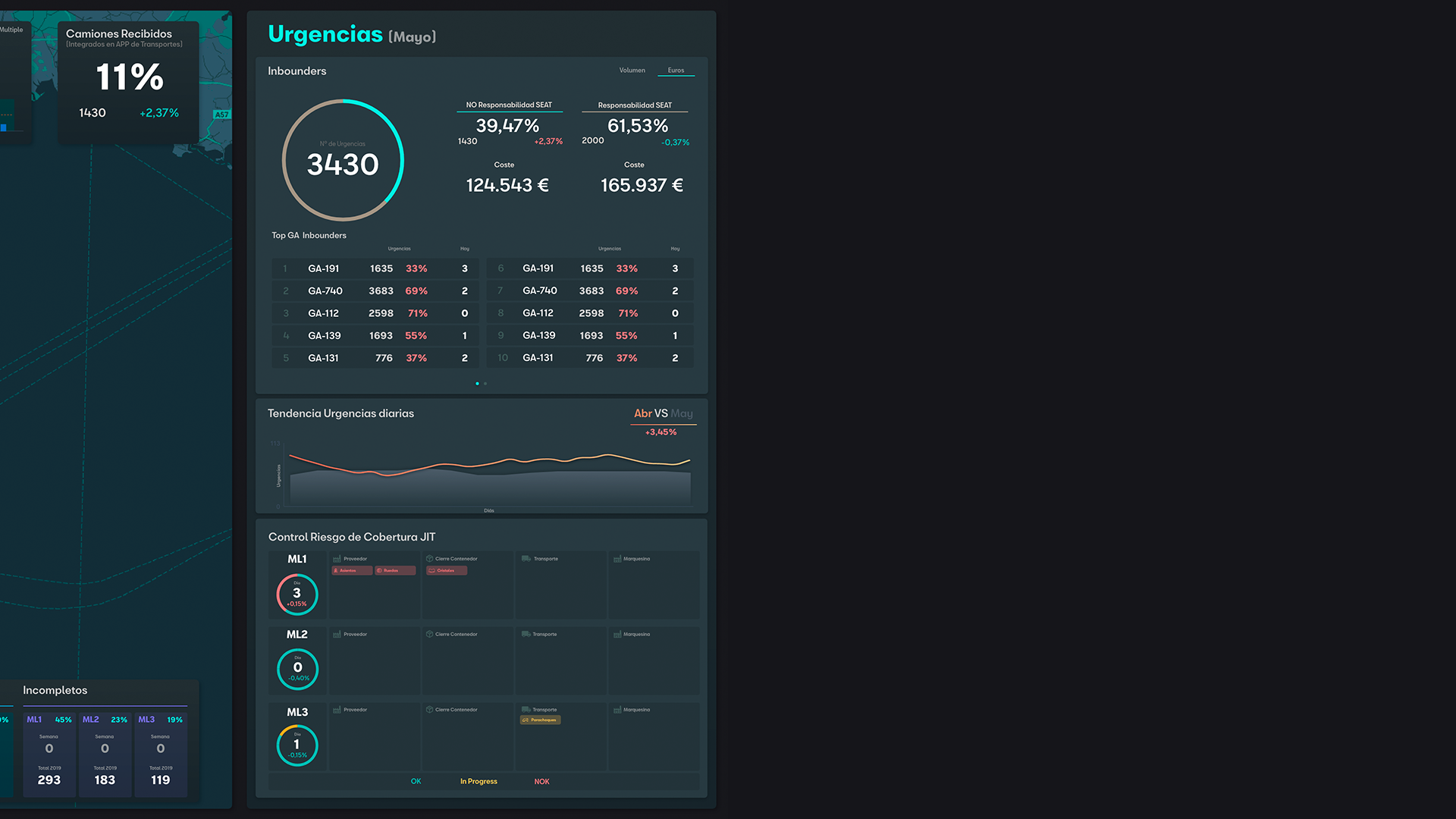Switch Inbounders view to Euros
1456x819 pixels.
(x=676, y=71)
